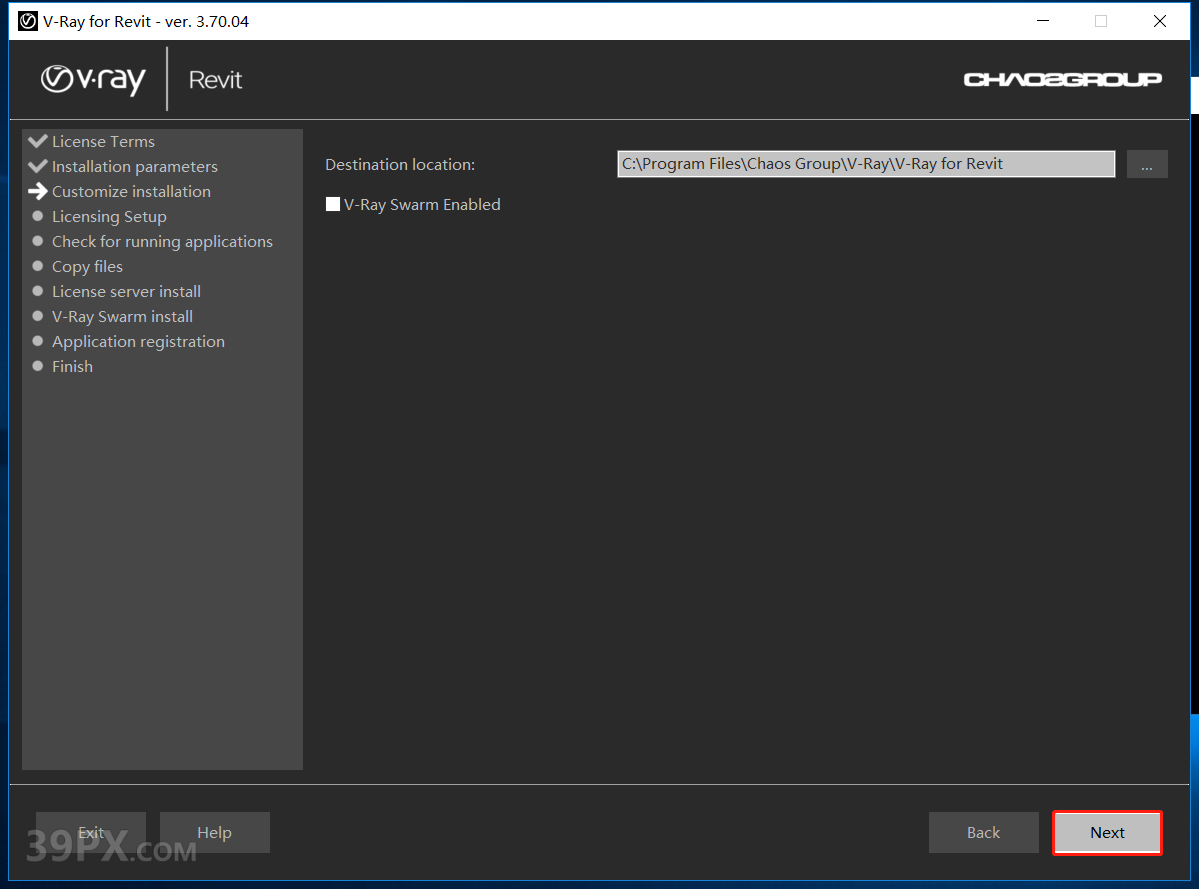
Task: Go back with the Back button
Action: pos(983,832)
